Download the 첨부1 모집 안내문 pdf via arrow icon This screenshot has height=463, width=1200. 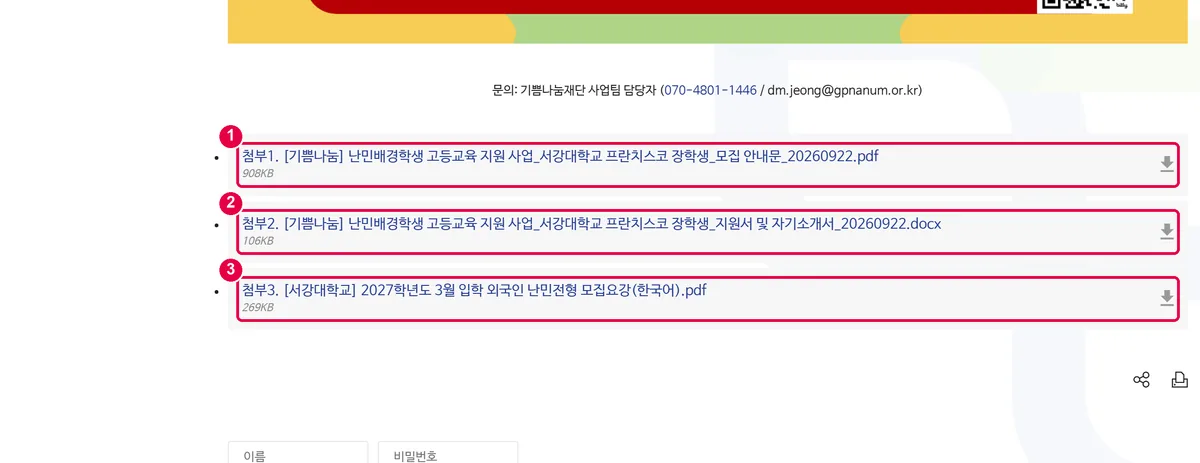[x=1166, y=164]
